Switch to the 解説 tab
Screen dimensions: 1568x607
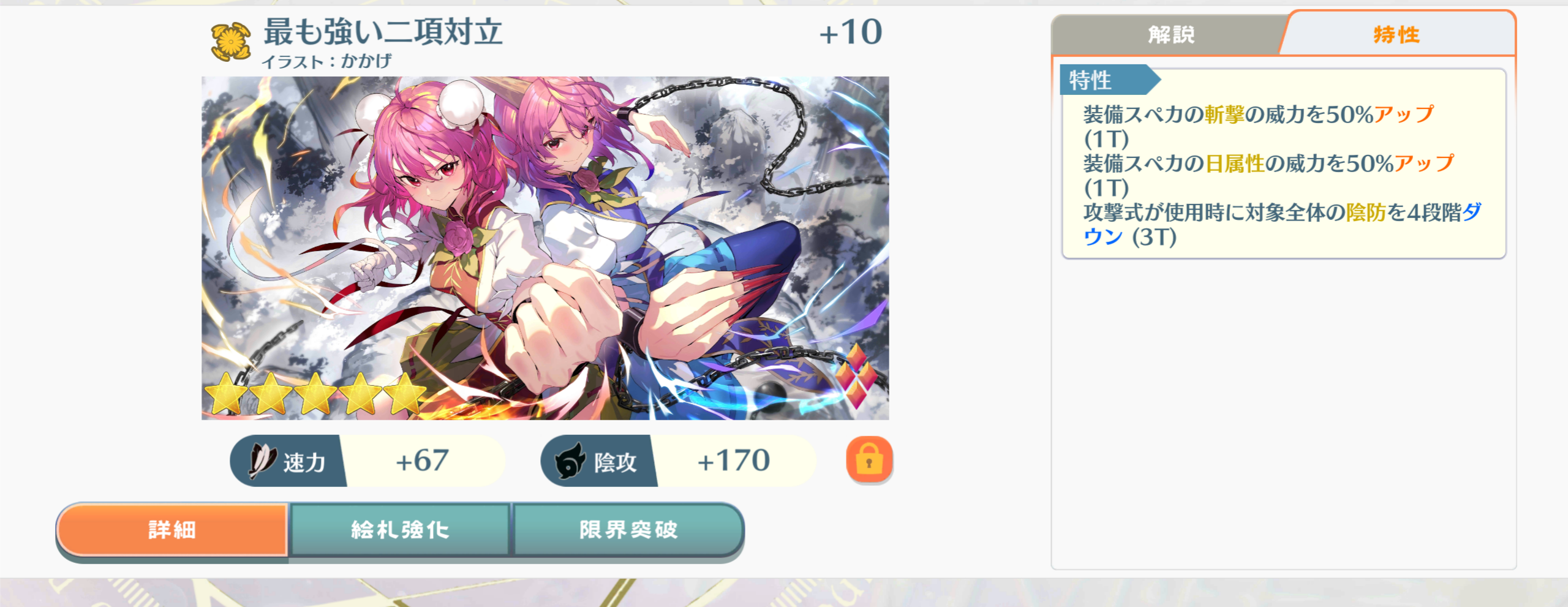[x=1170, y=35]
